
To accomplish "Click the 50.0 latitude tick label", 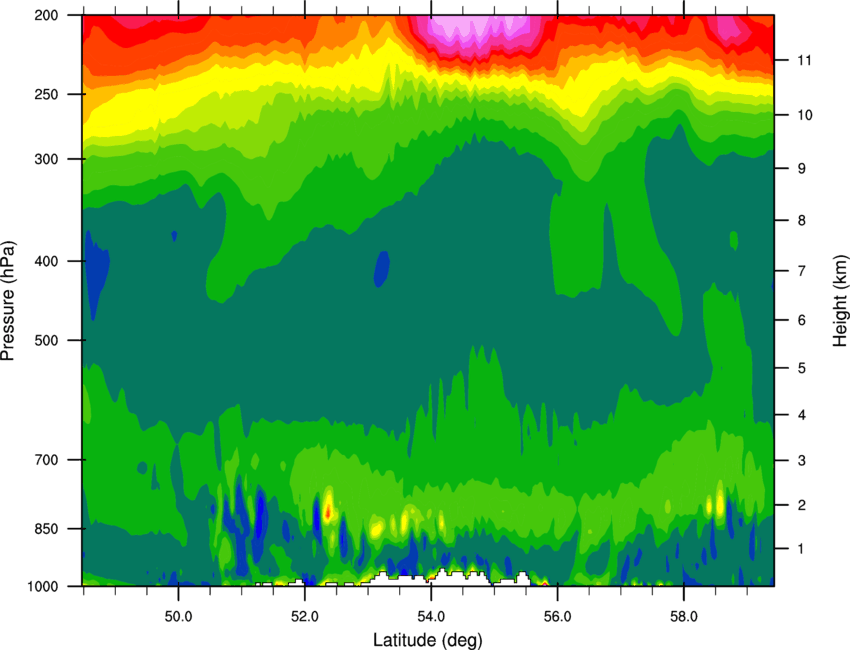I will pos(178,617).
